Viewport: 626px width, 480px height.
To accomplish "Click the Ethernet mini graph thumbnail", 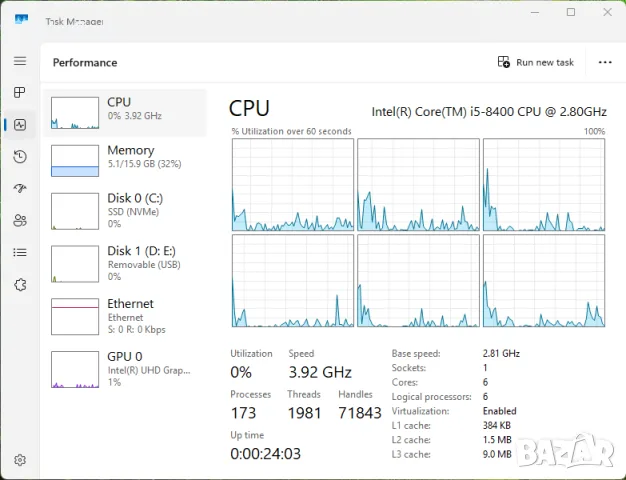I will (x=75, y=317).
